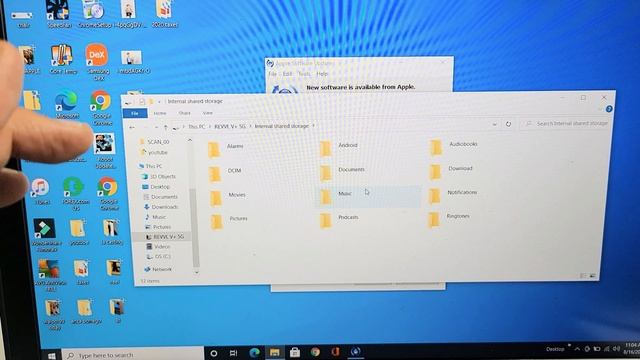
Task: Open the Movies folder
Action: [228, 197]
